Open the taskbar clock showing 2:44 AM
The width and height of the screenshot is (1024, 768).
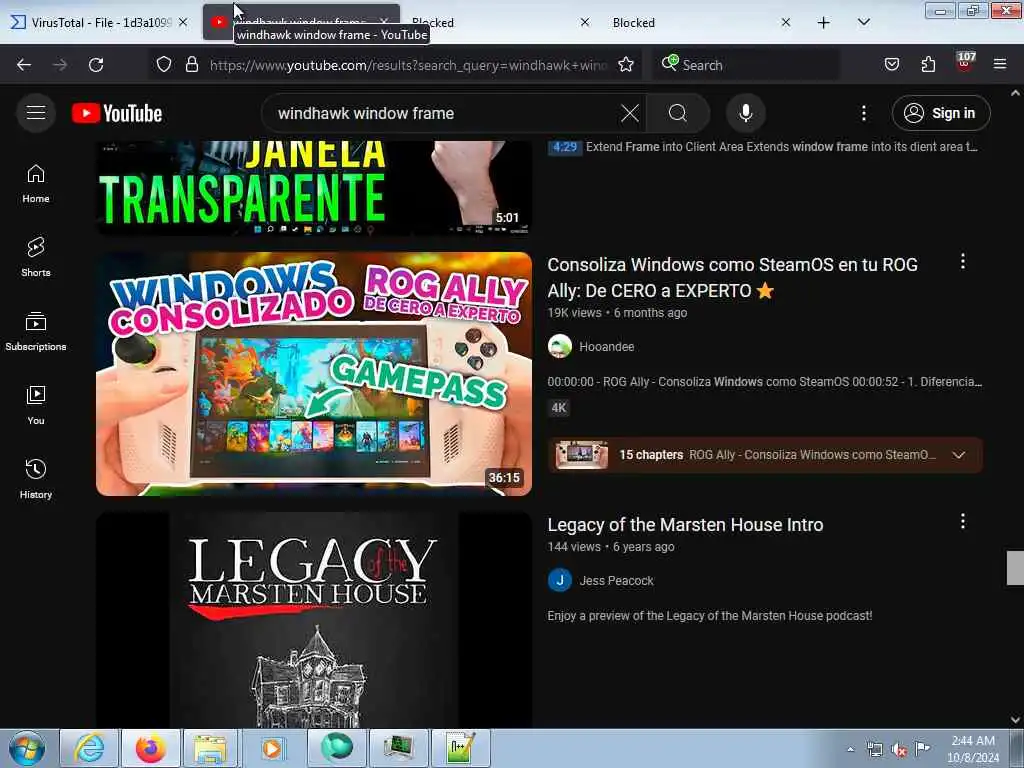tap(972, 749)
